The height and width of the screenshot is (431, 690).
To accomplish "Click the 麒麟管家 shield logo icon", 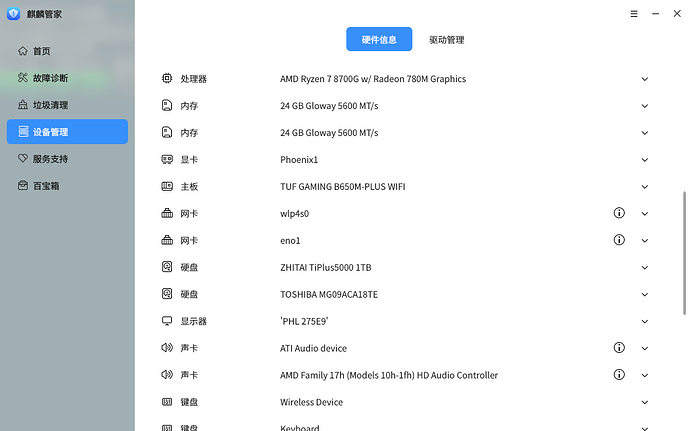I will (x=14, y=14).
